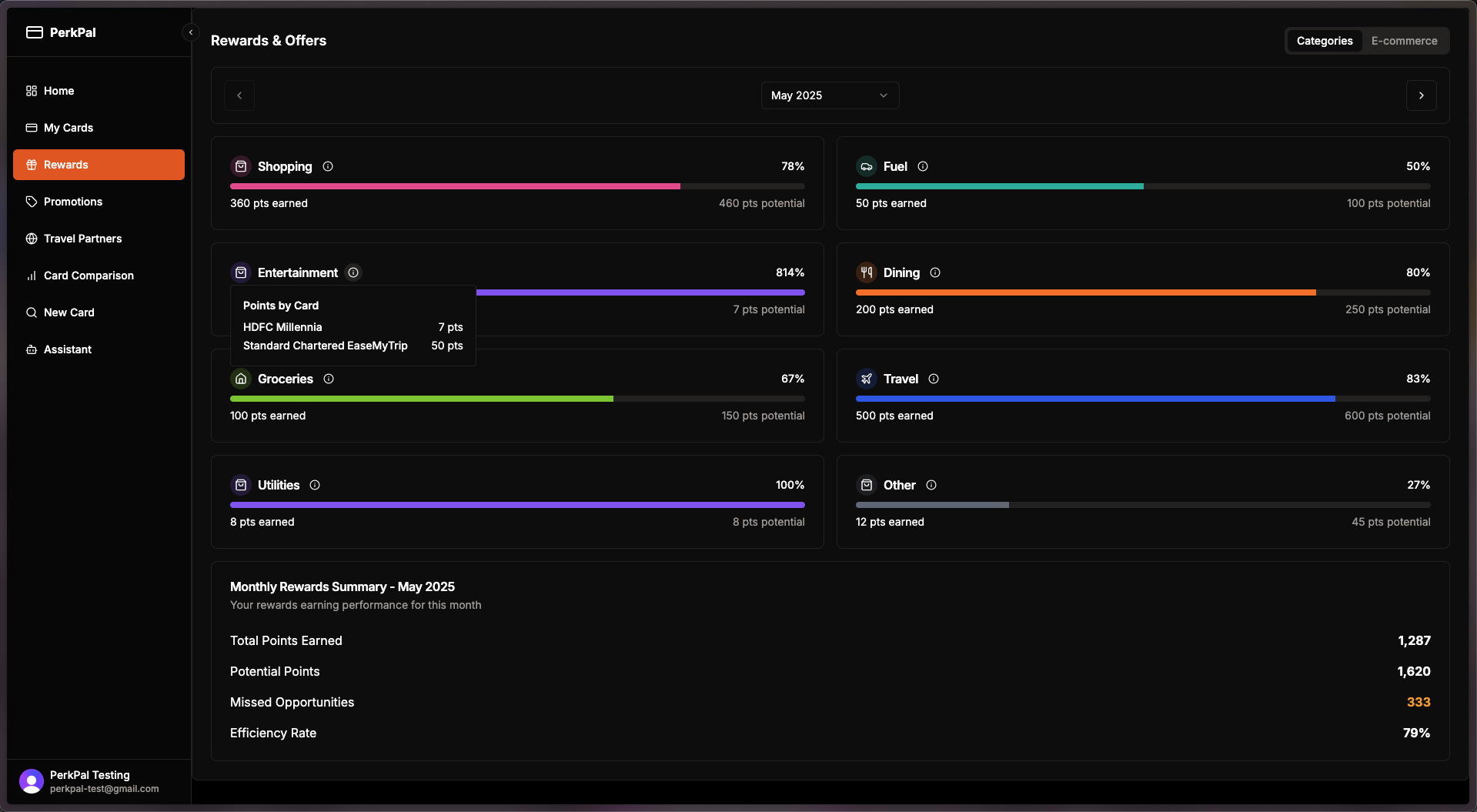This screenshot has width=1477, height=812.
Task: Click the Travel airplane icon
Action: point(867,379)
